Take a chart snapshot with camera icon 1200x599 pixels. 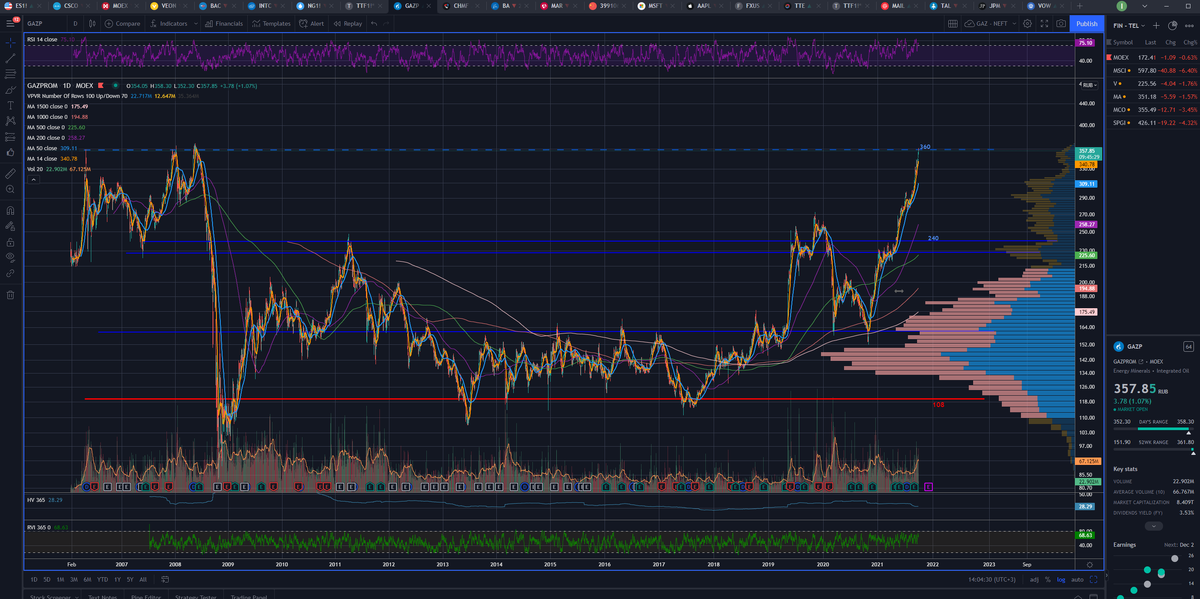(1060, 23)
